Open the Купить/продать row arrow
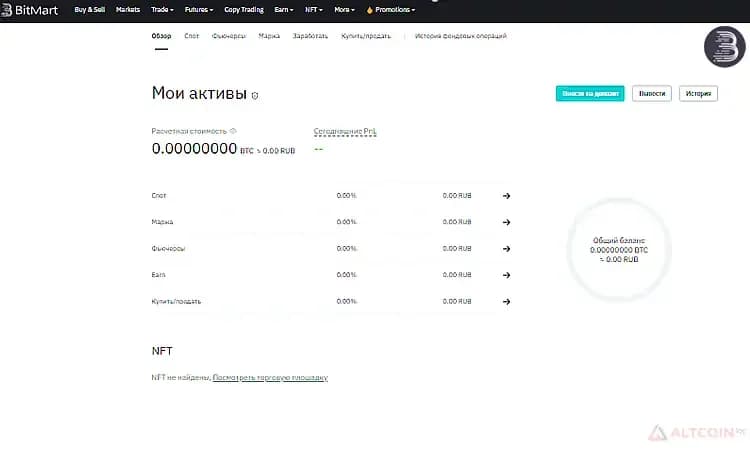 point(507,302)
